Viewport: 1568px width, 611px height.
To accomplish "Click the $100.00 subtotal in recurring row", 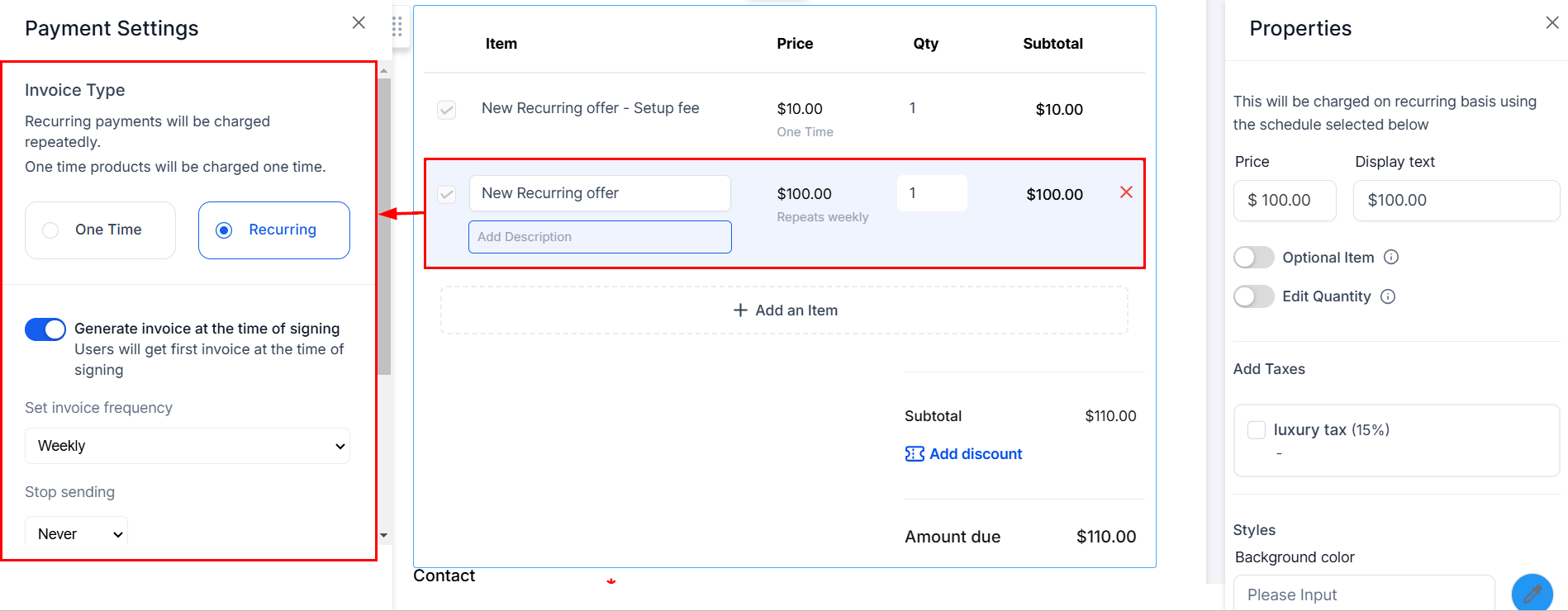I will (1054, 195).
